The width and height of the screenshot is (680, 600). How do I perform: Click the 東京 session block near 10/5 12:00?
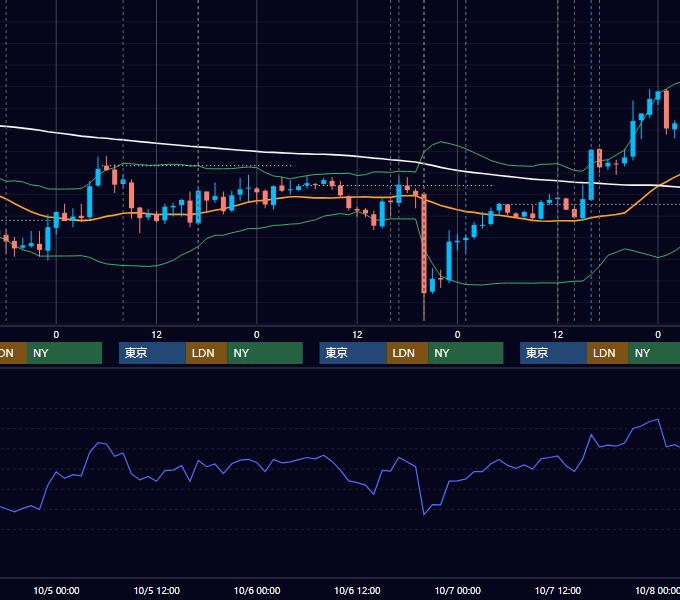coord(152,353)
